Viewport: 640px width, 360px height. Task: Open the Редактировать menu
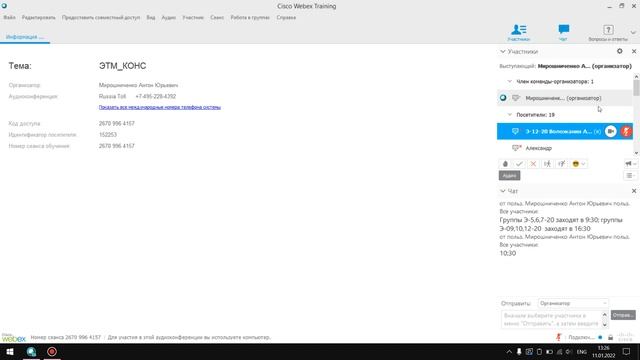pos(39,18)
